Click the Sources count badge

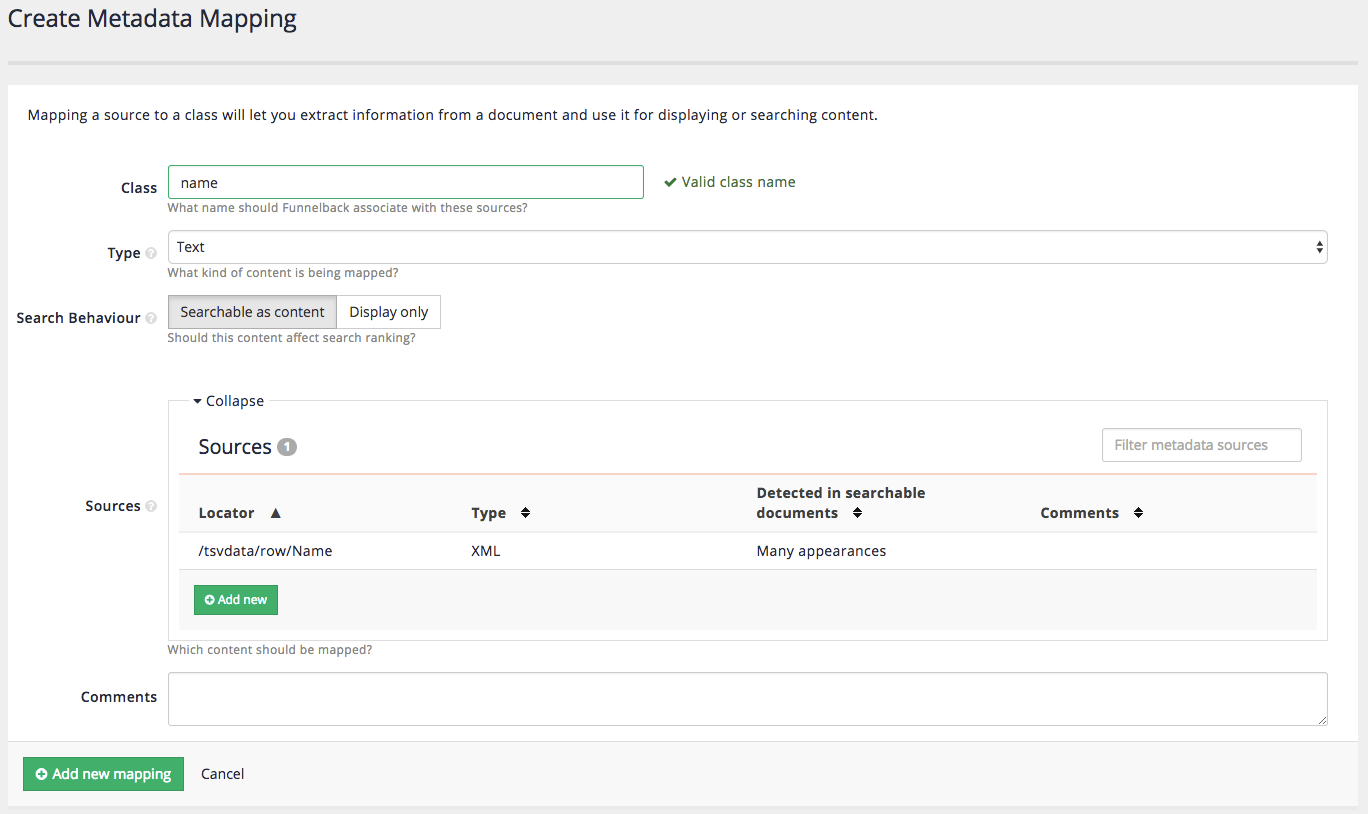point(287,446)
